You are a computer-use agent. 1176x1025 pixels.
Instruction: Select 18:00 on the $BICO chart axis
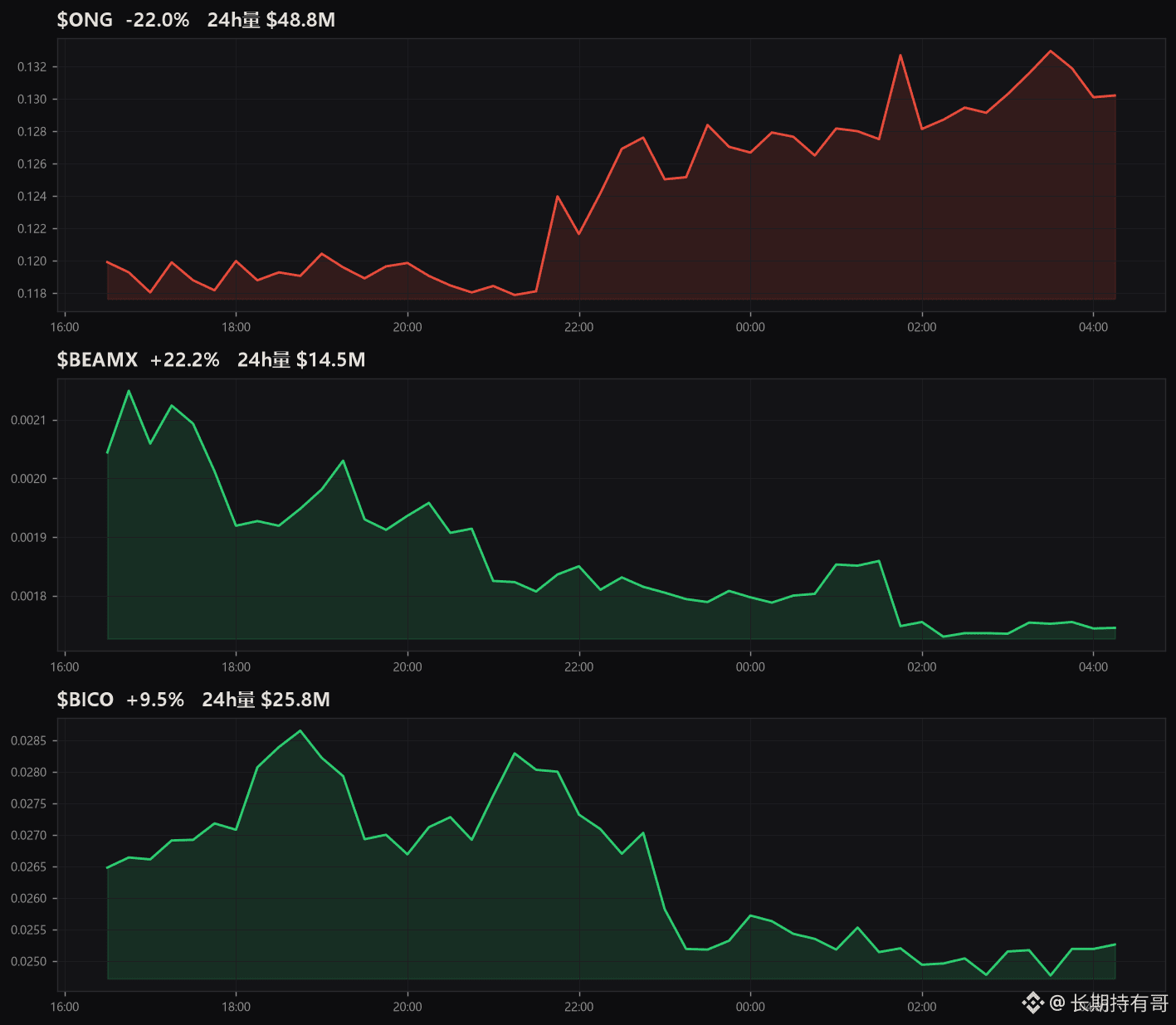pos(236,1007)
